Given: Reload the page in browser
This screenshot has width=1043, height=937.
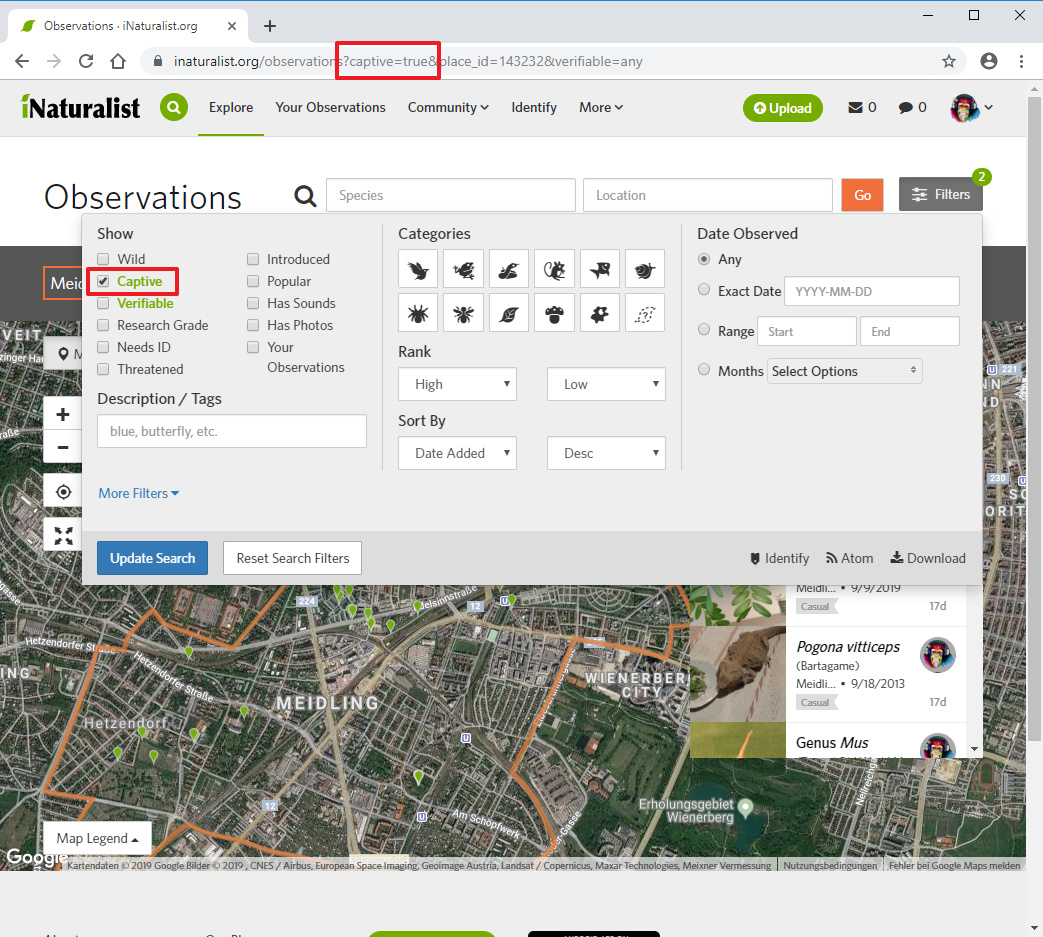Looking at the screenshot, I should pos(86,61).
